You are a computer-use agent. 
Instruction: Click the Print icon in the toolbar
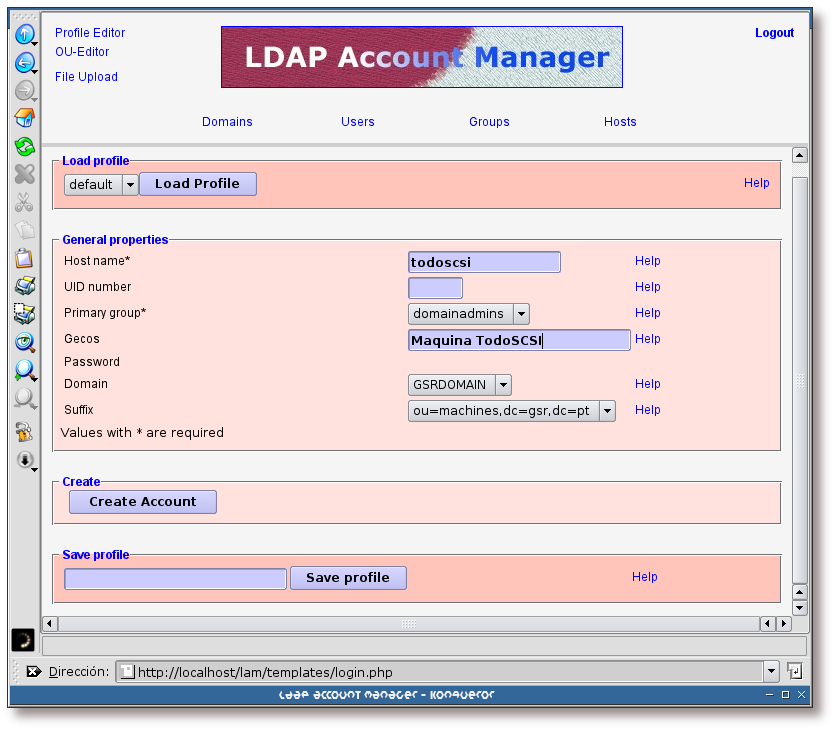click(24, 286)
